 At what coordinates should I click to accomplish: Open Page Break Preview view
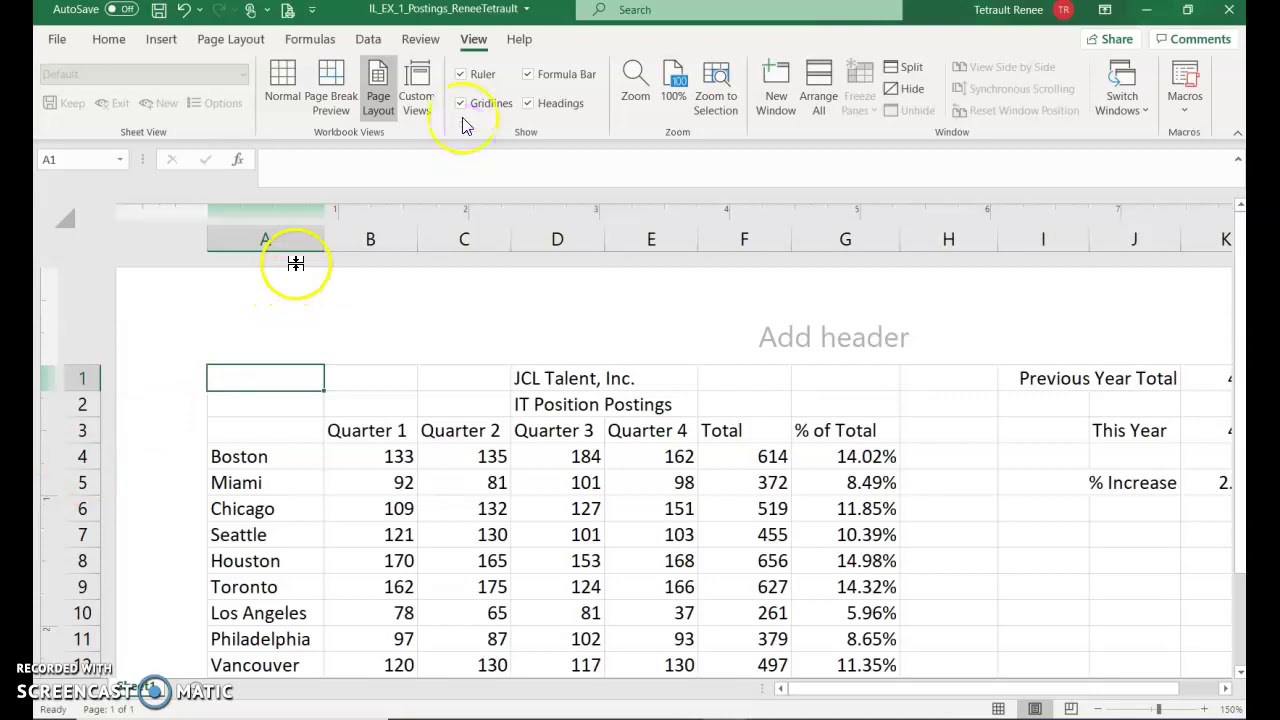click(330, 89)
